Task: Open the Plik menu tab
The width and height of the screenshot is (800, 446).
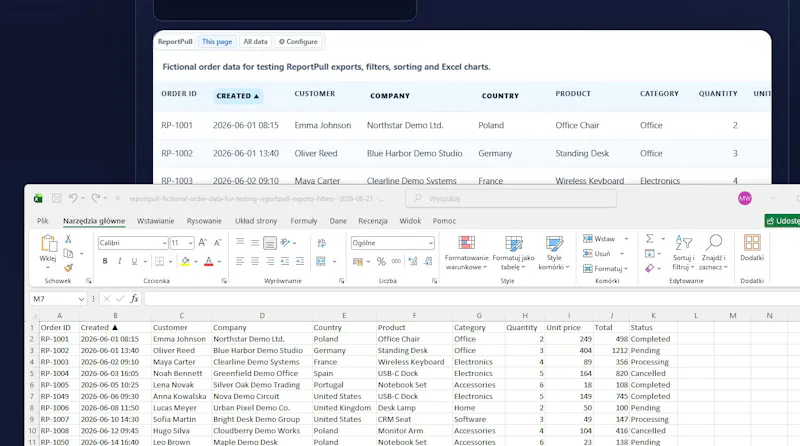Action: click(x=43, y=221)
